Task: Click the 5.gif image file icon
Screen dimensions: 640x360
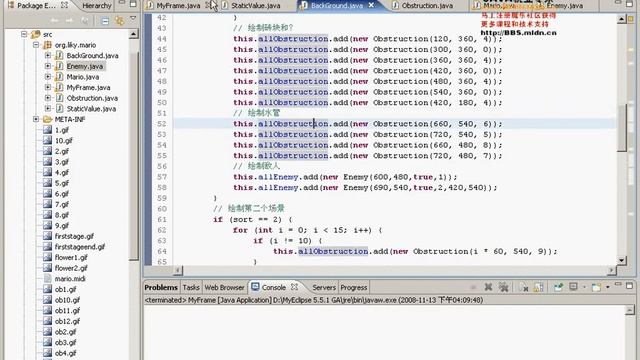Action: click(47, 183)
